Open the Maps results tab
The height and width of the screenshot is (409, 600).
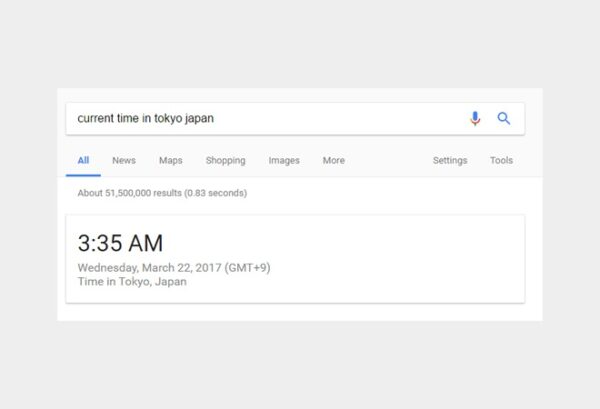pyautogui.click(x=170, y=161)
